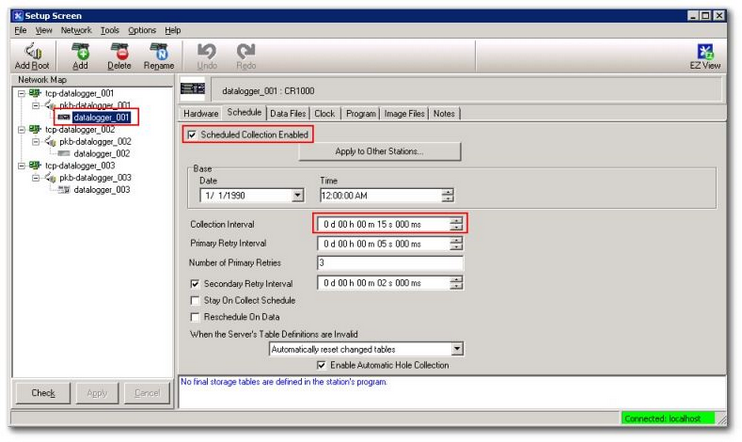Click the Add Root toolbar icon
This screenshot has height=442, width=742.
(34, 51)
